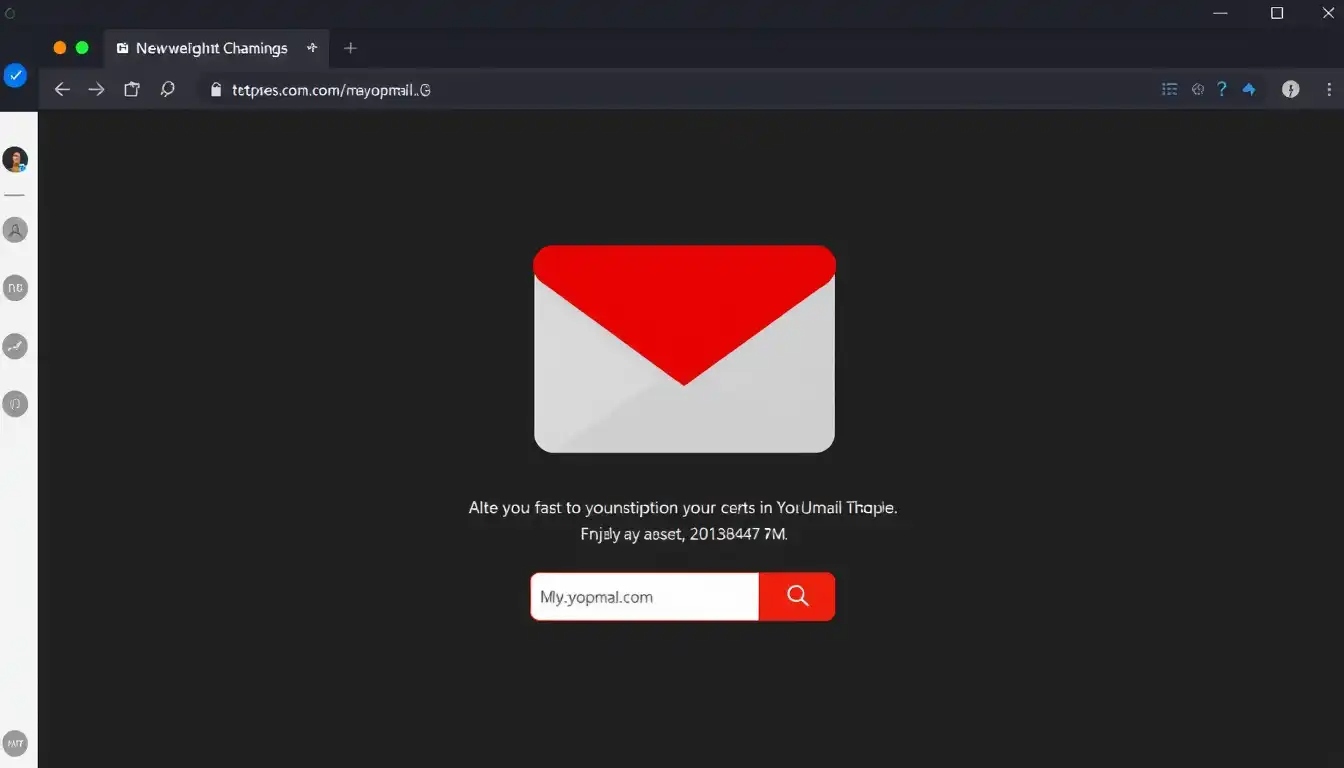
Task: Click the large red envelope logo
Action: [684, 349]
